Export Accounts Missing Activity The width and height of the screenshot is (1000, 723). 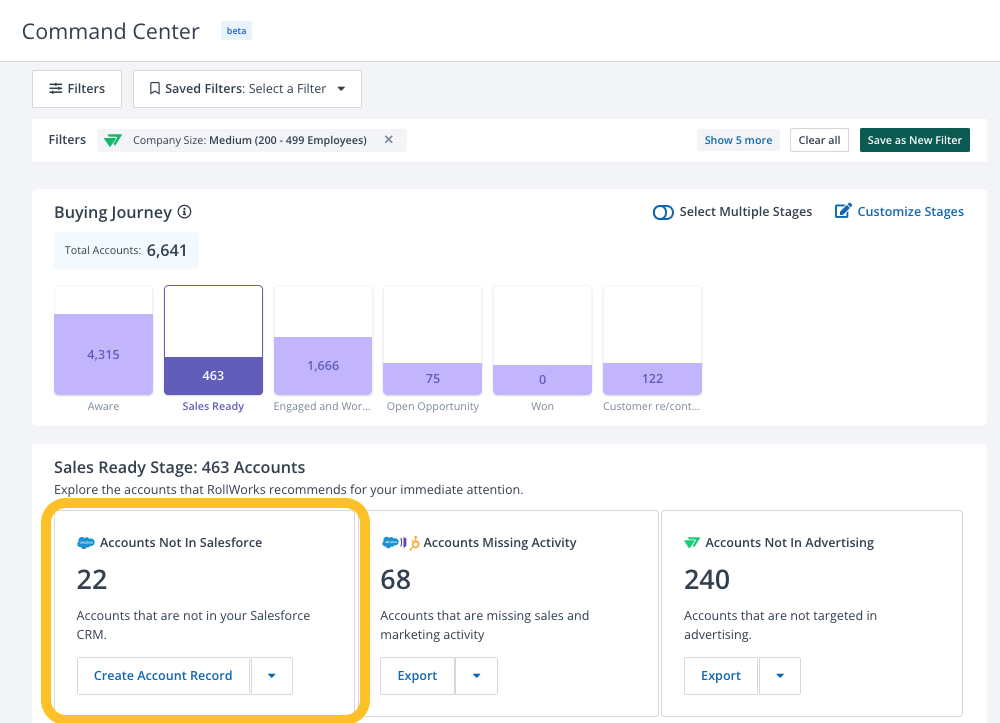pyautogui.click(x=417, y=676)
